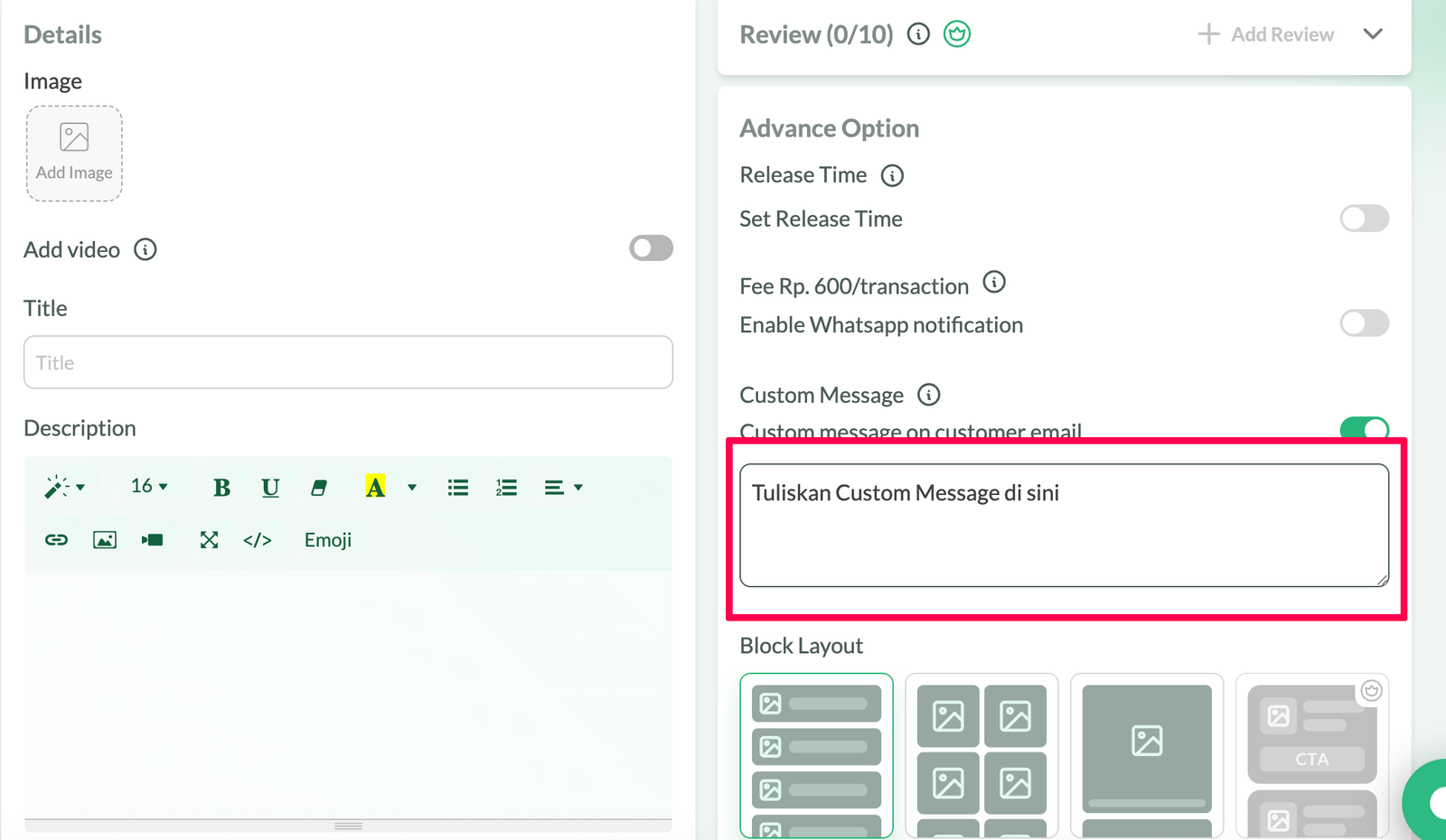Open the text color dropdown arrow
1446x840 pixels.
[412, 488]
